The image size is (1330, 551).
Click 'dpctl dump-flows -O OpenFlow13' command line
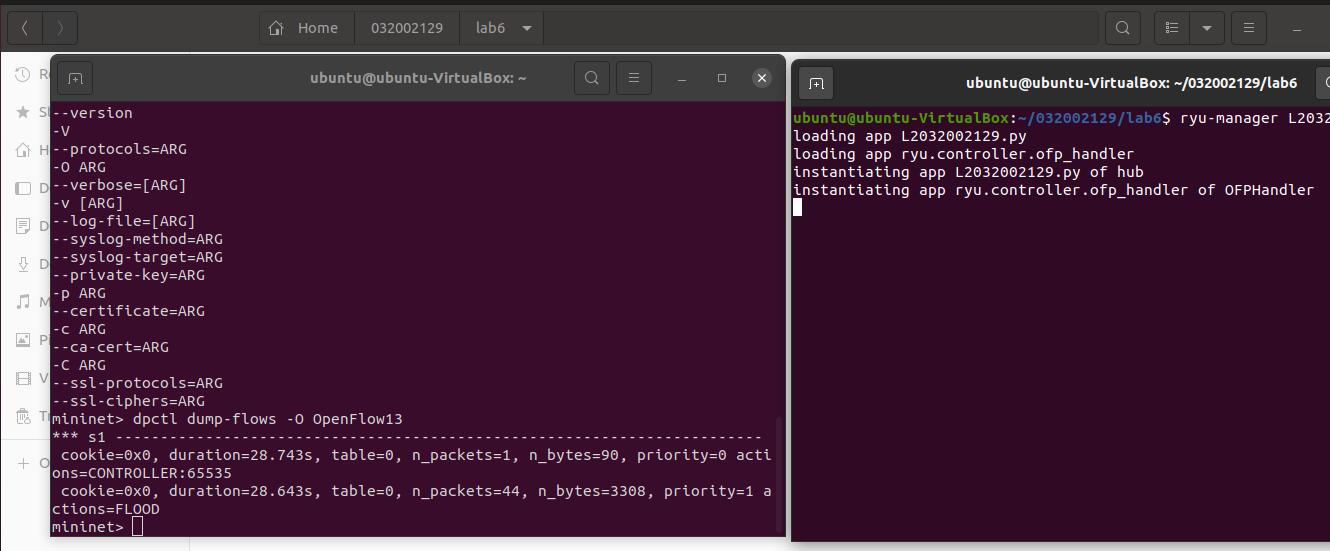[227, 419]
